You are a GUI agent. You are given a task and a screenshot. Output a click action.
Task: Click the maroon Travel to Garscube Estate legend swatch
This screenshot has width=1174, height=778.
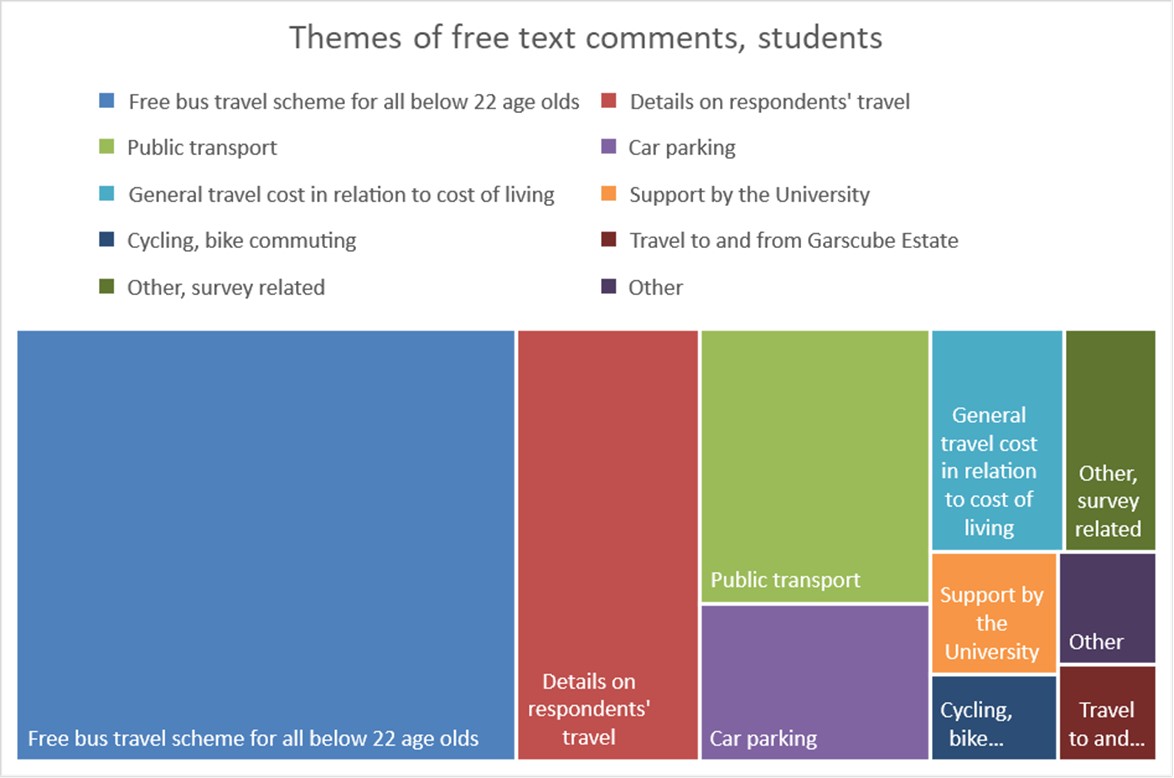[609, 240]
